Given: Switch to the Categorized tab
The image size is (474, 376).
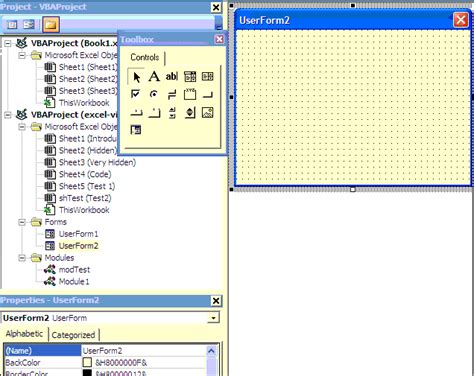Looking at the screenshot, I should 73,335.
